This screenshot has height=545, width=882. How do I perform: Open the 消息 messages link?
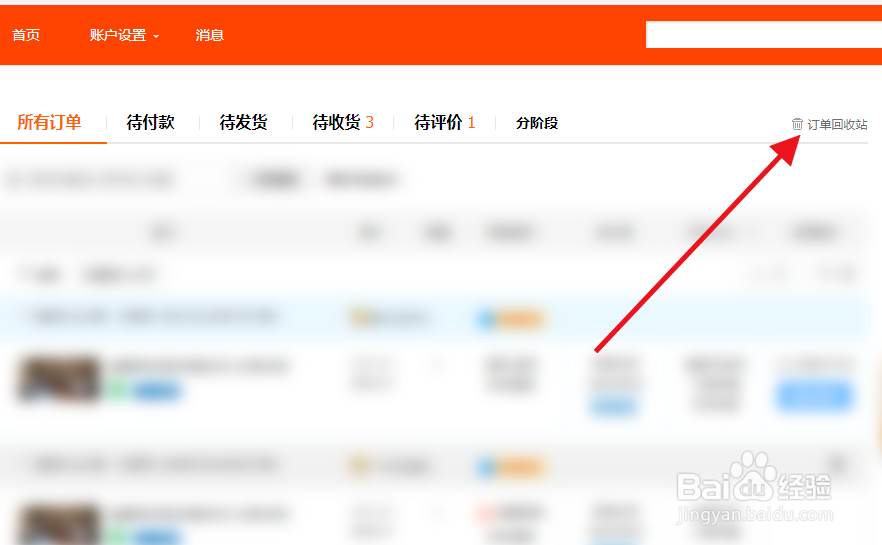pyautogui.click(x=210, y=35)
